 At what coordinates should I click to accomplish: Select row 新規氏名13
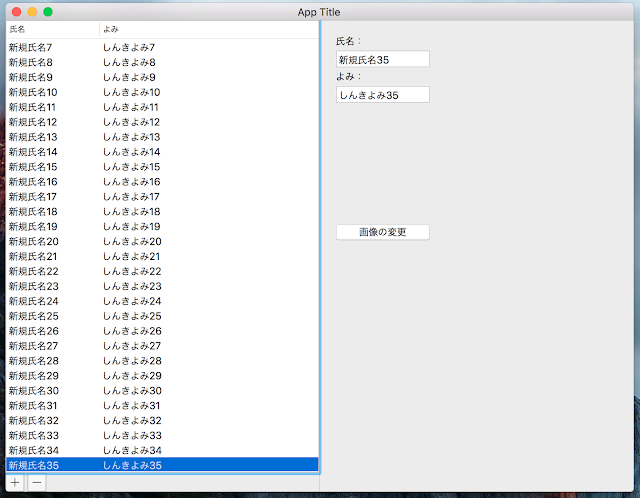162,137
